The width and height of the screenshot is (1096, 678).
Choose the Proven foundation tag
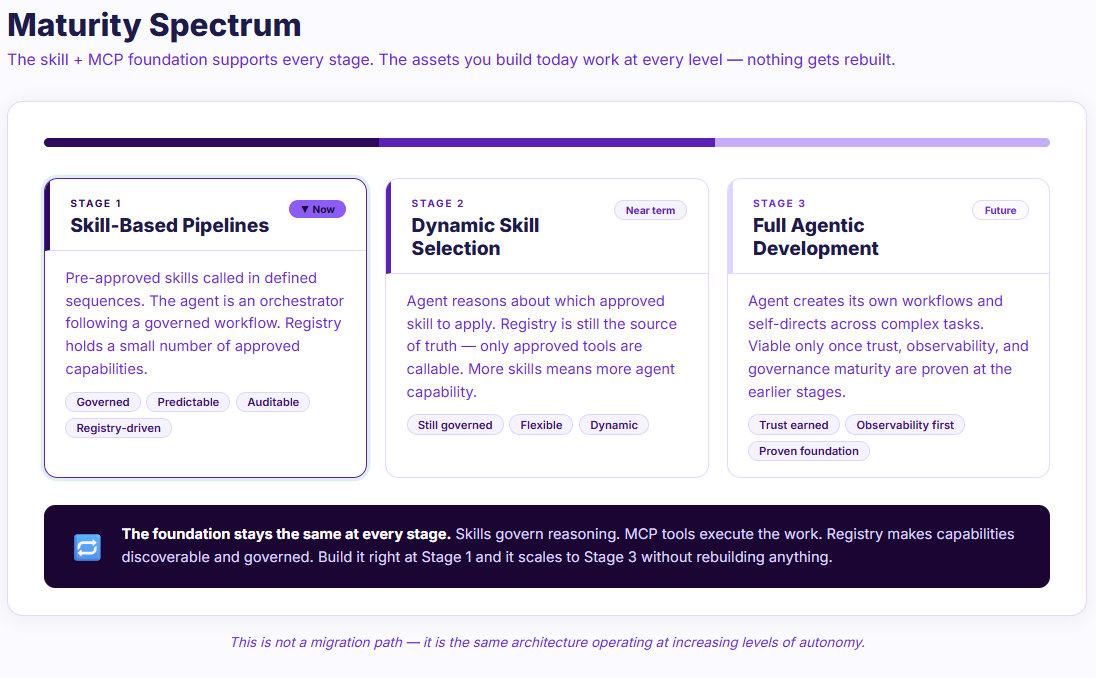pyautogui.click(x=809, y=451)
